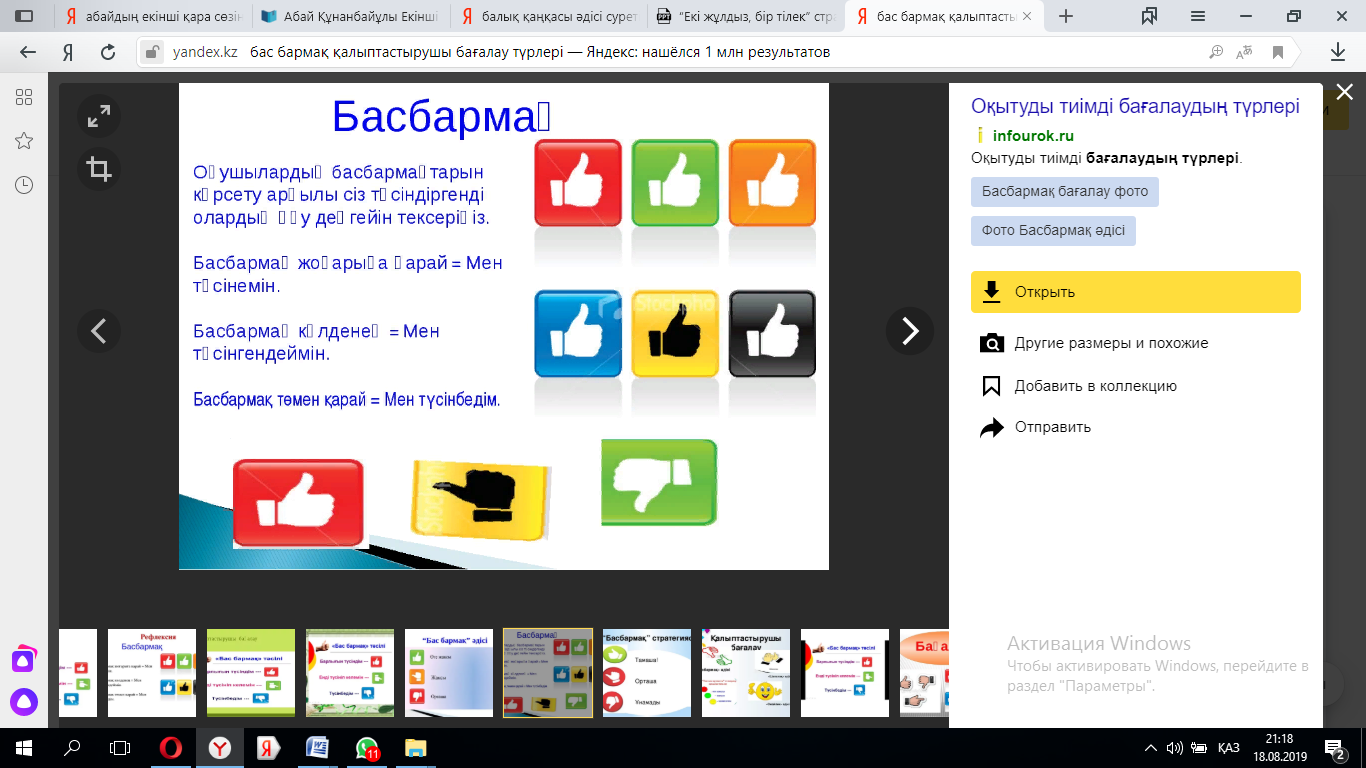Close the active 'бас бармақ қалыптасты' tab
The width and height of the screenshot is (1366, 768).
(1026, 17)
